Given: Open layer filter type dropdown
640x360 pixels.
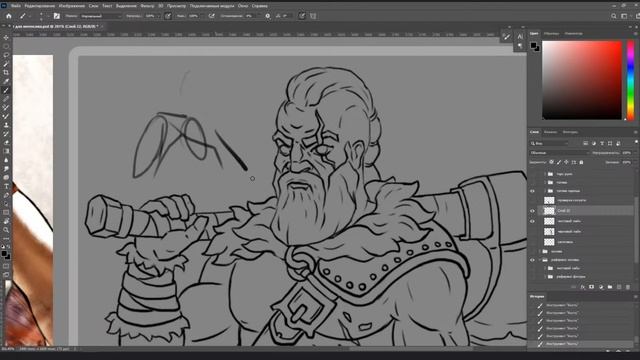Looking at the screenshot, I should tap(549, 143).
